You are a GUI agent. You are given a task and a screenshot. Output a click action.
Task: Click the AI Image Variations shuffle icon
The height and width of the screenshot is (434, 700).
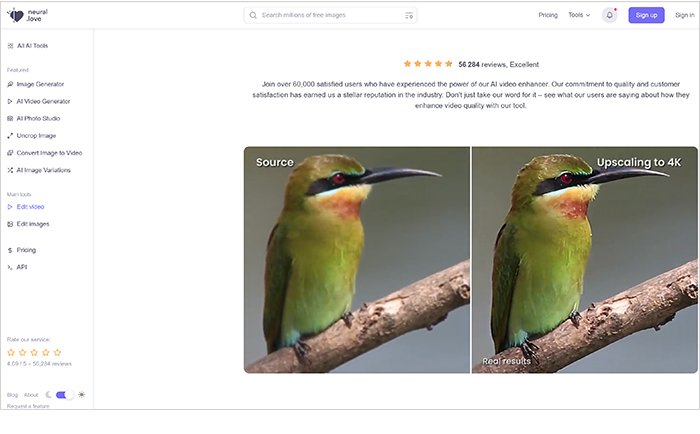[x=10, y=170]
